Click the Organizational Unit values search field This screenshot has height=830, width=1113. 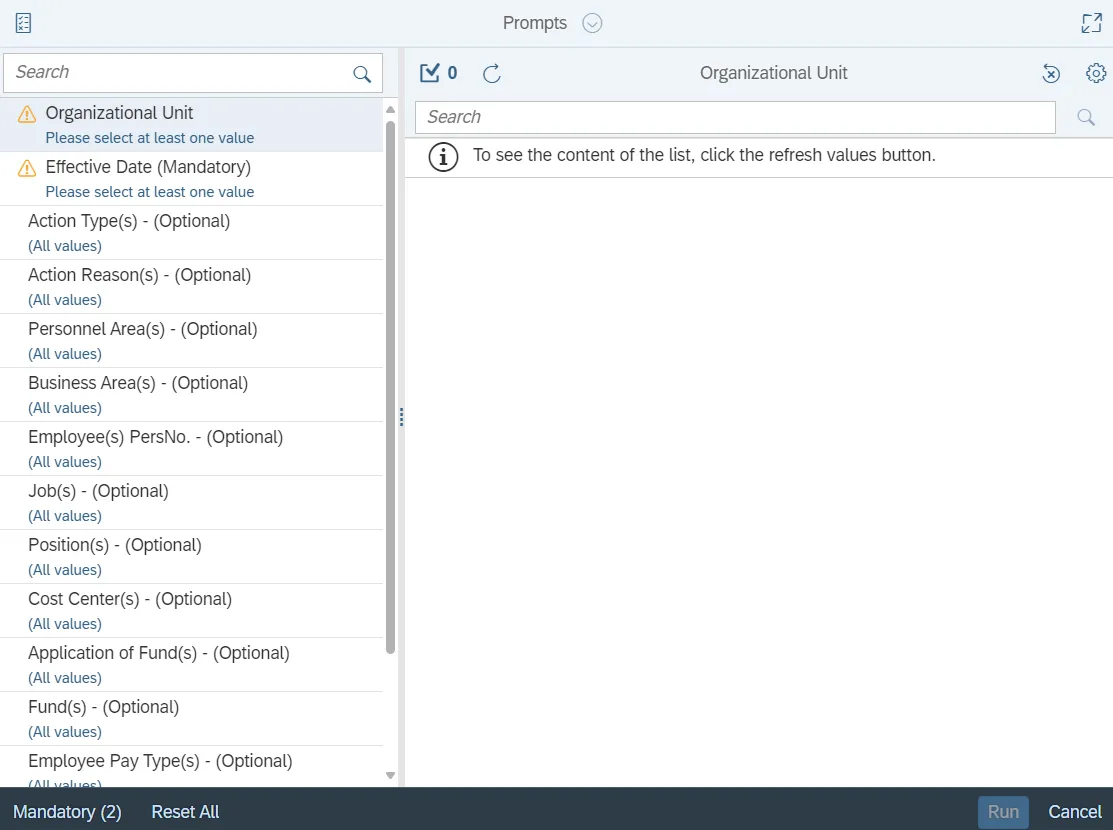(x=734, y=117)
